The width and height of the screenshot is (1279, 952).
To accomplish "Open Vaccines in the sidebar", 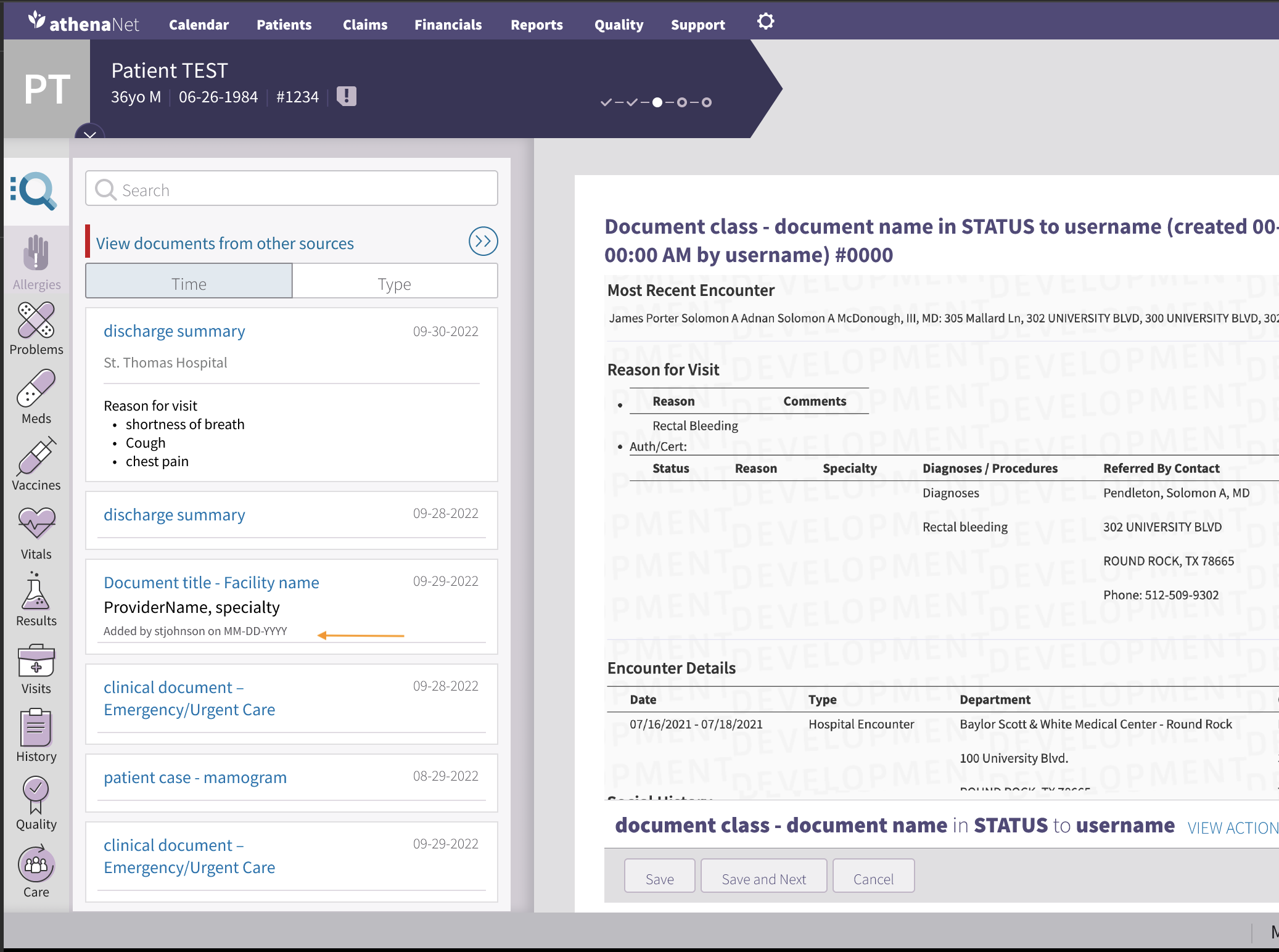I will point(36,464).
